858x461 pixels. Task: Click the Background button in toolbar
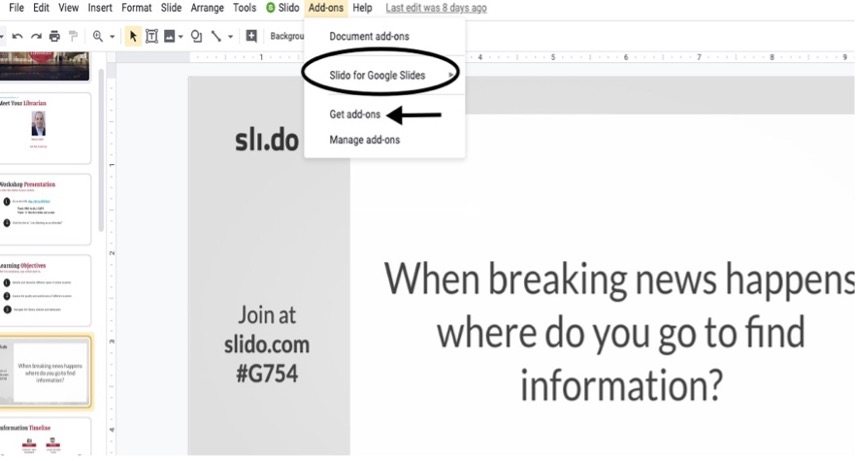pos(286,36)
